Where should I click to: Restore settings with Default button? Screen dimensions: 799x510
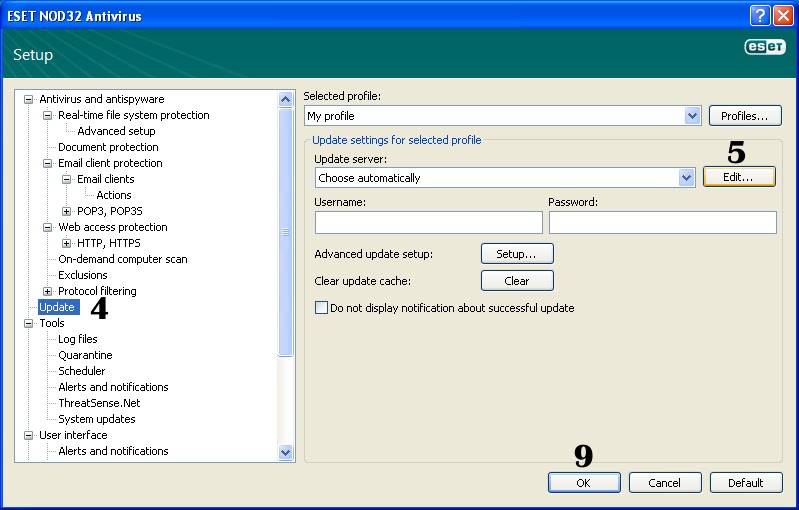746,482
